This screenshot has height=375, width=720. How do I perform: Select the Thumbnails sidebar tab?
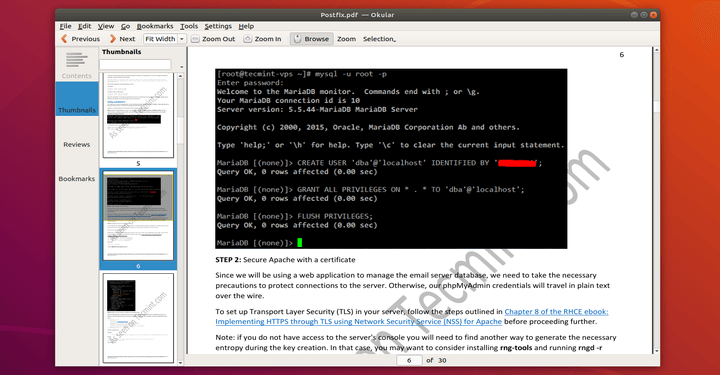pos(77,99)
